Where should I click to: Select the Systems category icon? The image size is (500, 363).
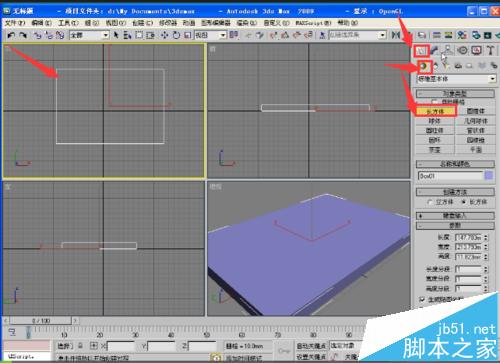(494, 66)
